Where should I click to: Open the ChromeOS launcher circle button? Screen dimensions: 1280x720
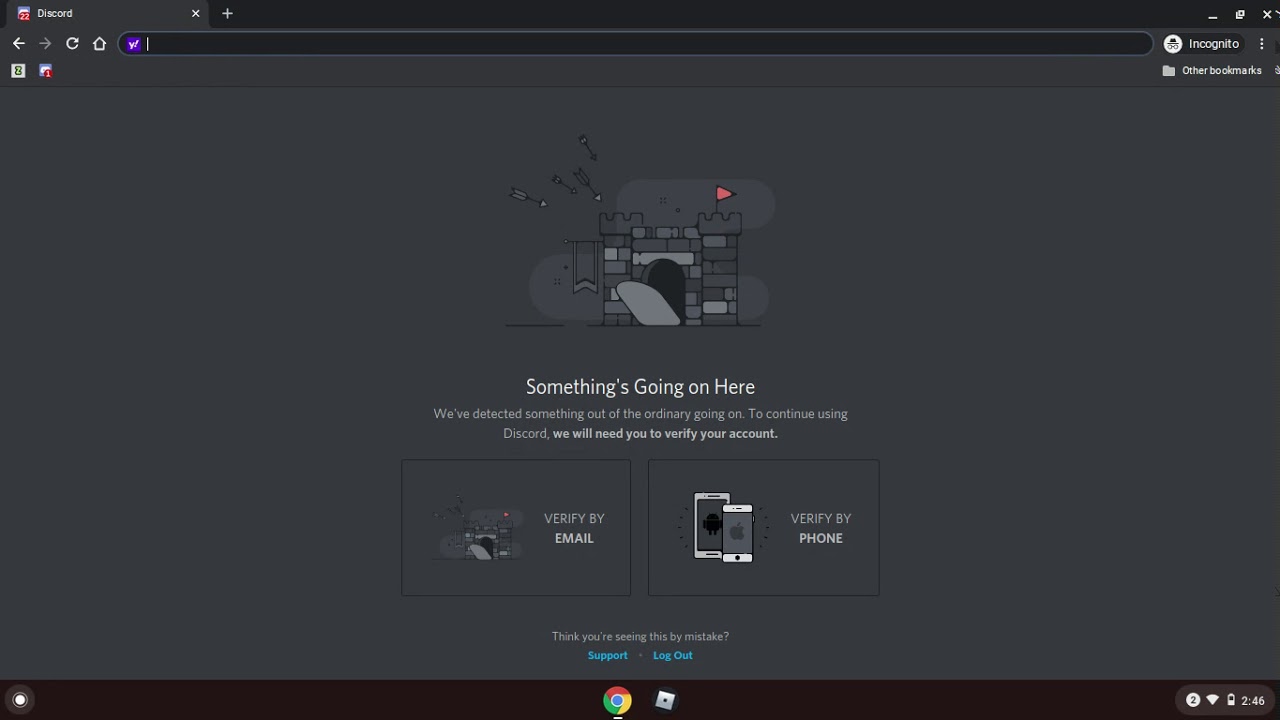pyautogui.click(x=19, y=700)
